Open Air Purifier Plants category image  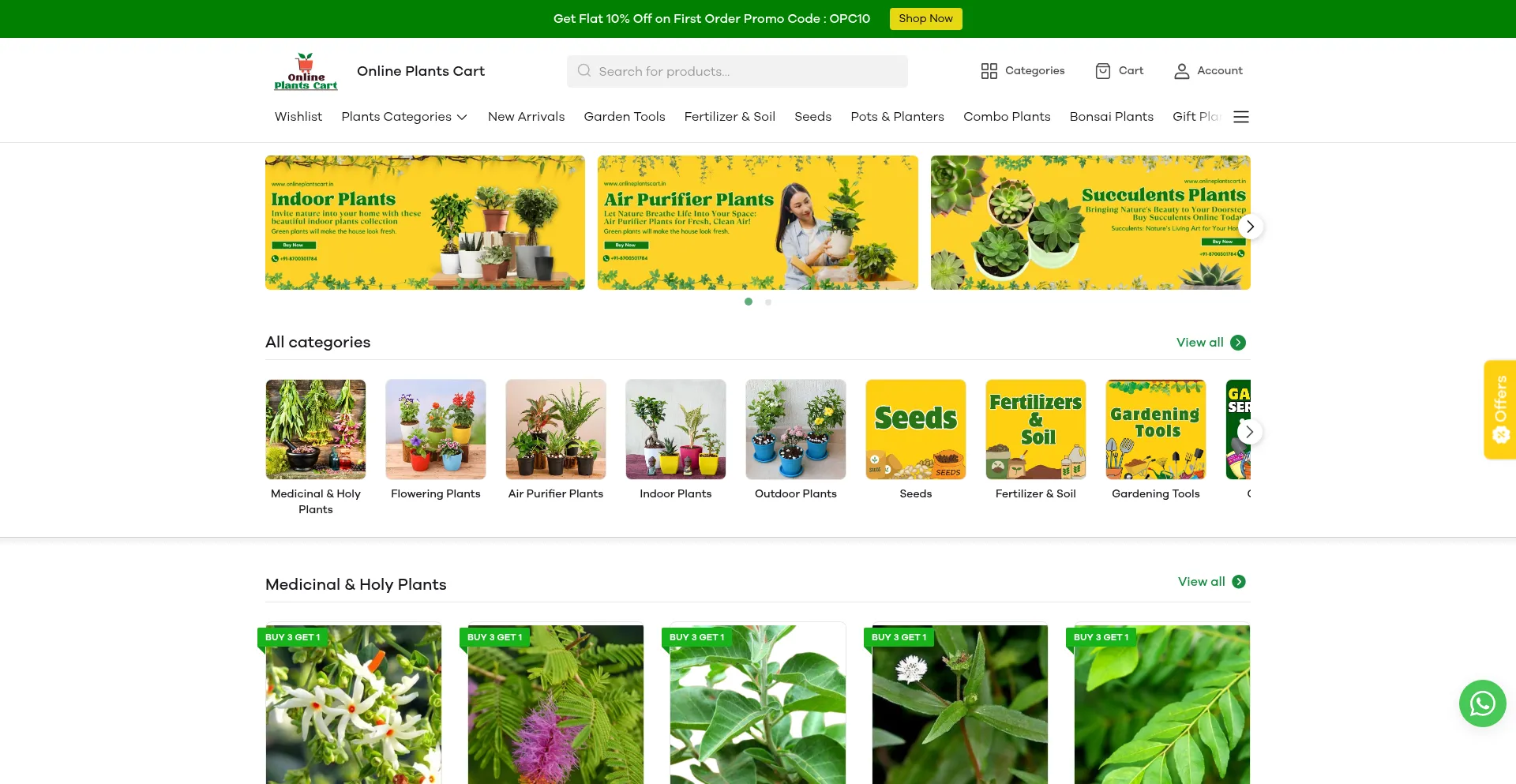click(556, 430)
